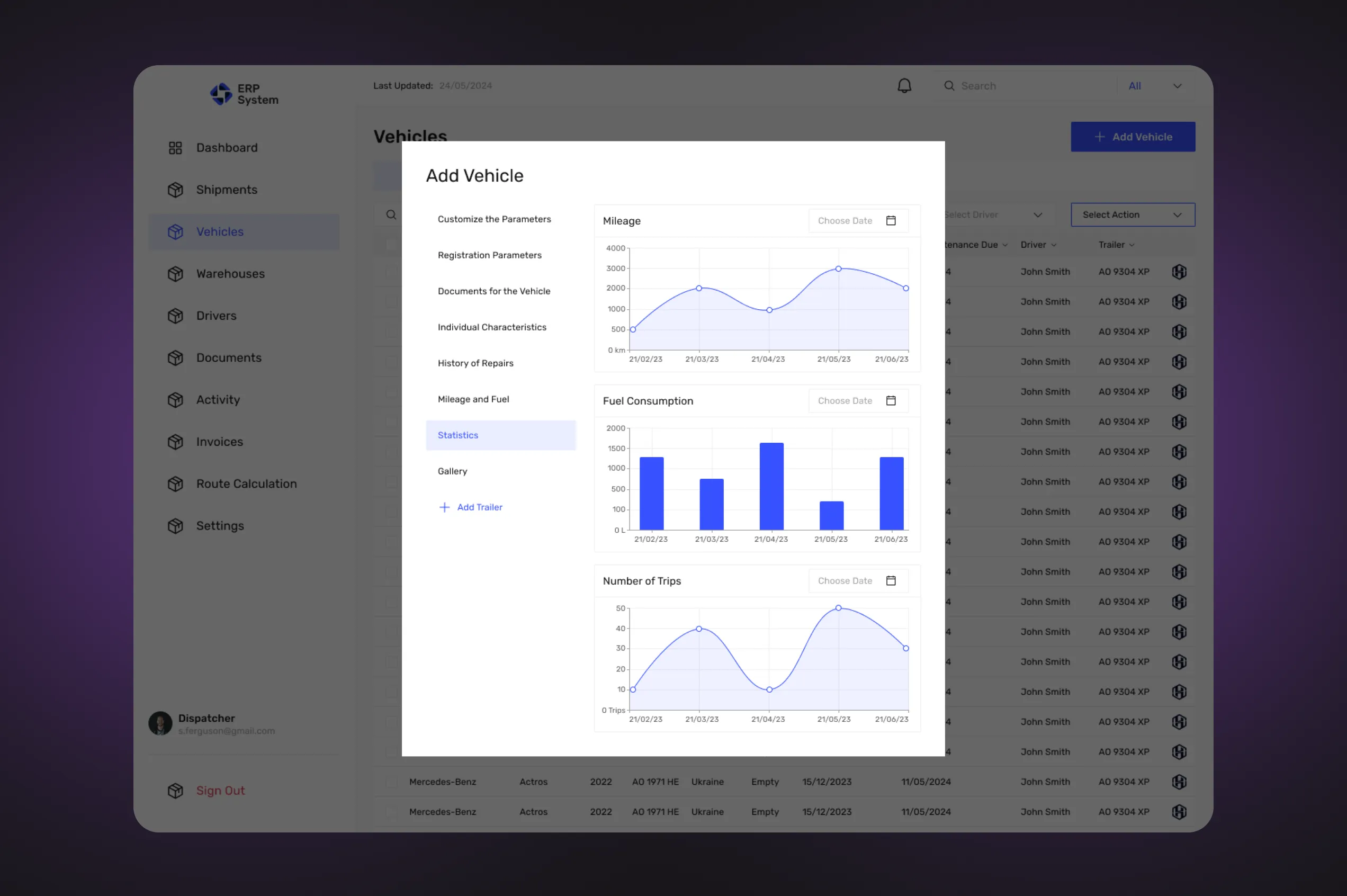The height and width of the screenshot is (896, 1347).
Task: Open the Mileage and Fuel section
Action: click(473, 399)
